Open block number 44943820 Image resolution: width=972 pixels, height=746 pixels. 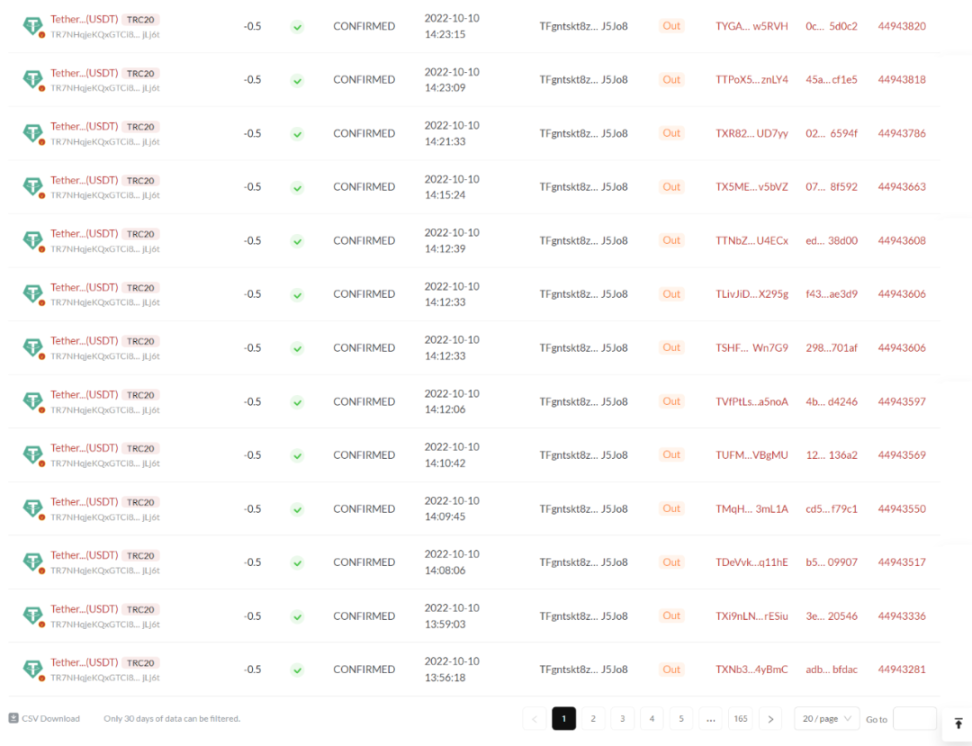coord(901,26)
